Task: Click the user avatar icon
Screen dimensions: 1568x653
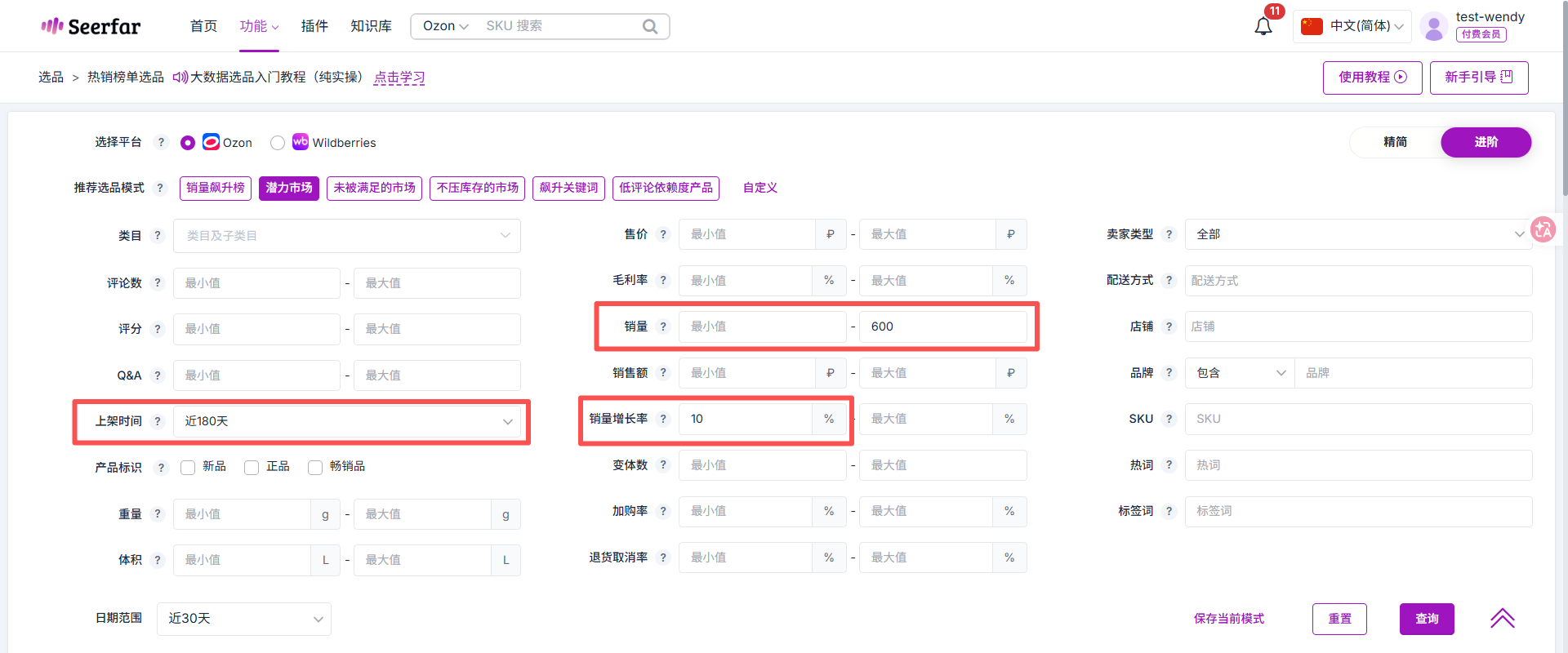Action: click(x=1433, y=26)
